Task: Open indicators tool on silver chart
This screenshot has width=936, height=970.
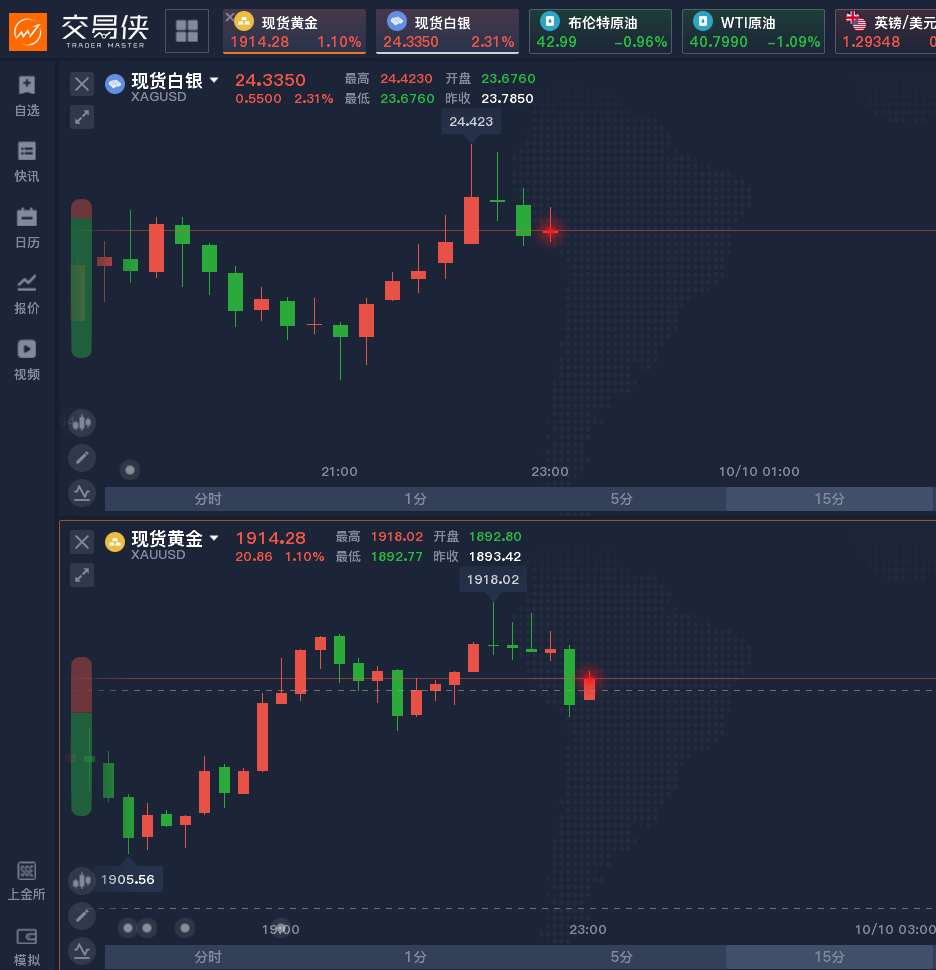Action: (82, 493)
